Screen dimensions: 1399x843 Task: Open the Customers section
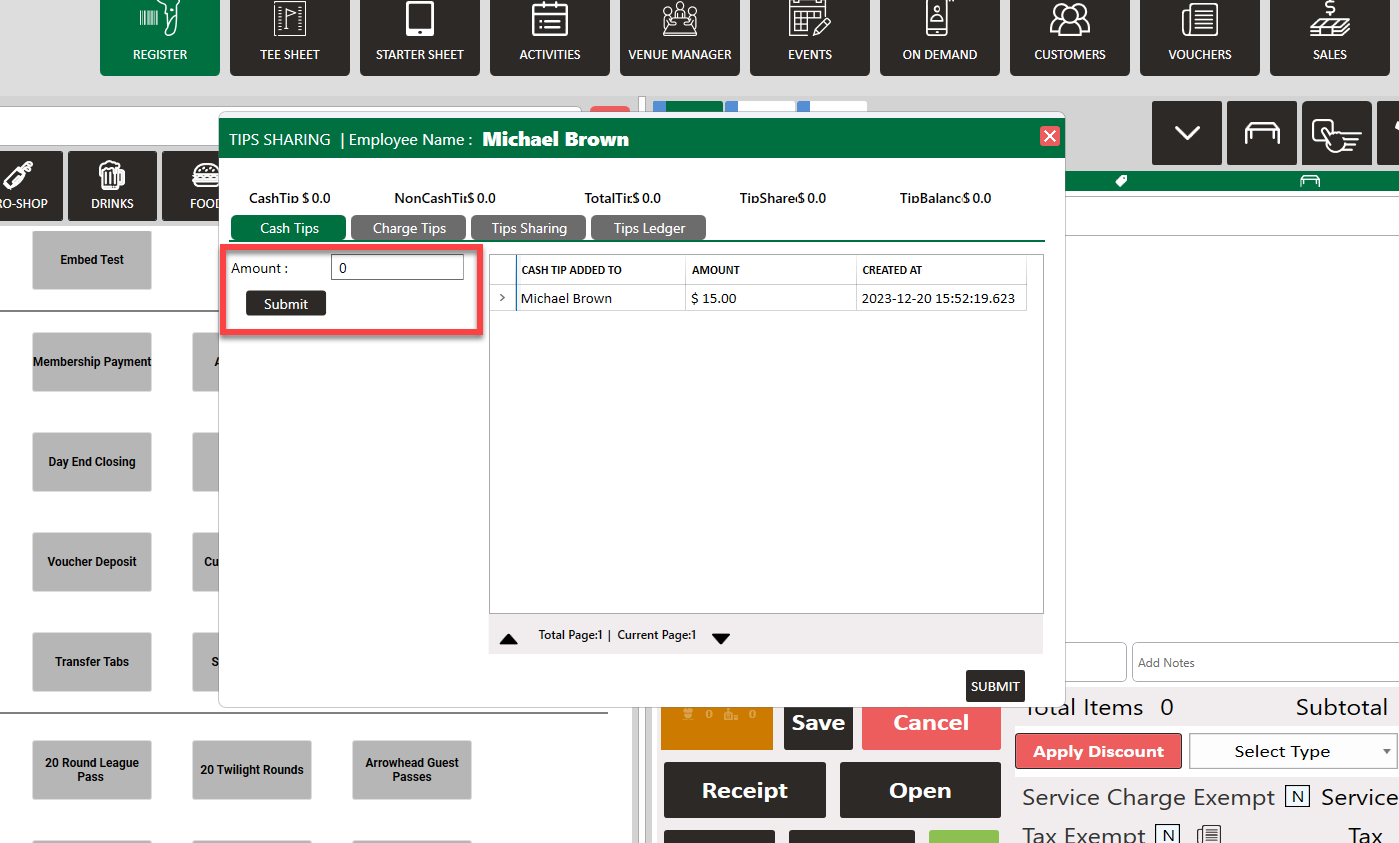click(1070, 37)
